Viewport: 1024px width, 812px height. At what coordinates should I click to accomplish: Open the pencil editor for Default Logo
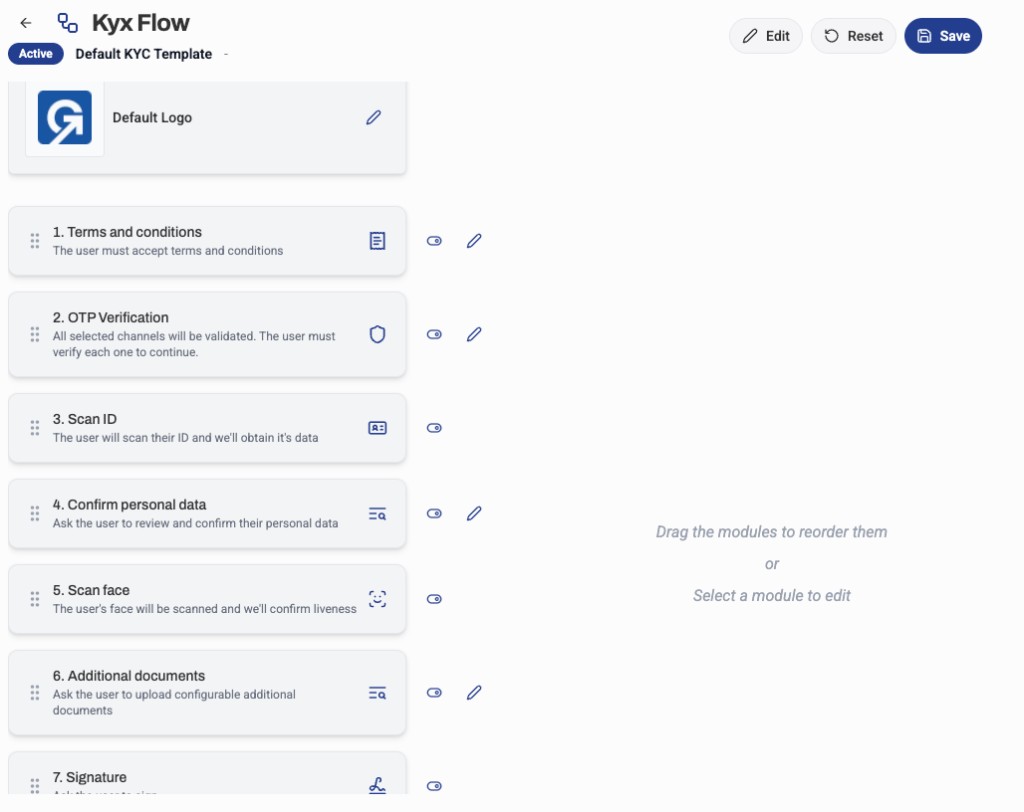pos(373,117)
